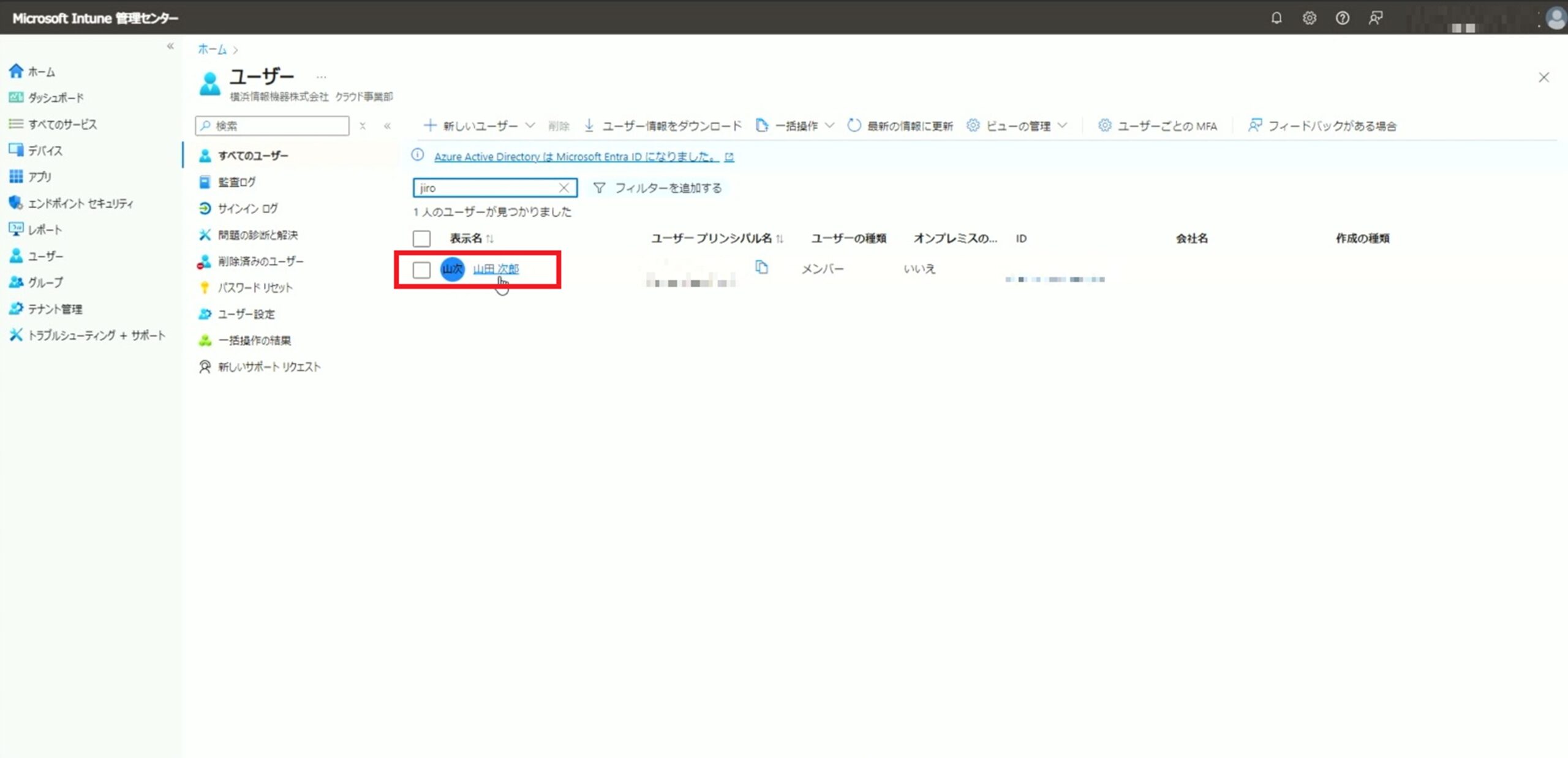Close the ユーザー blade

pos(1543,77)
